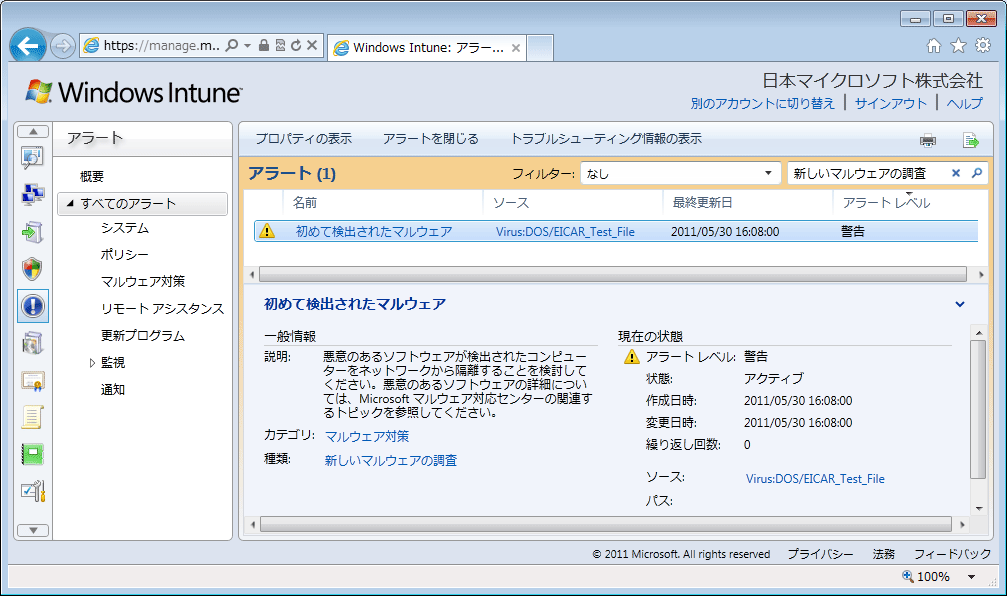Open the Licenses certificate icon
The image size is (1007, 596).
pos(32,381)
